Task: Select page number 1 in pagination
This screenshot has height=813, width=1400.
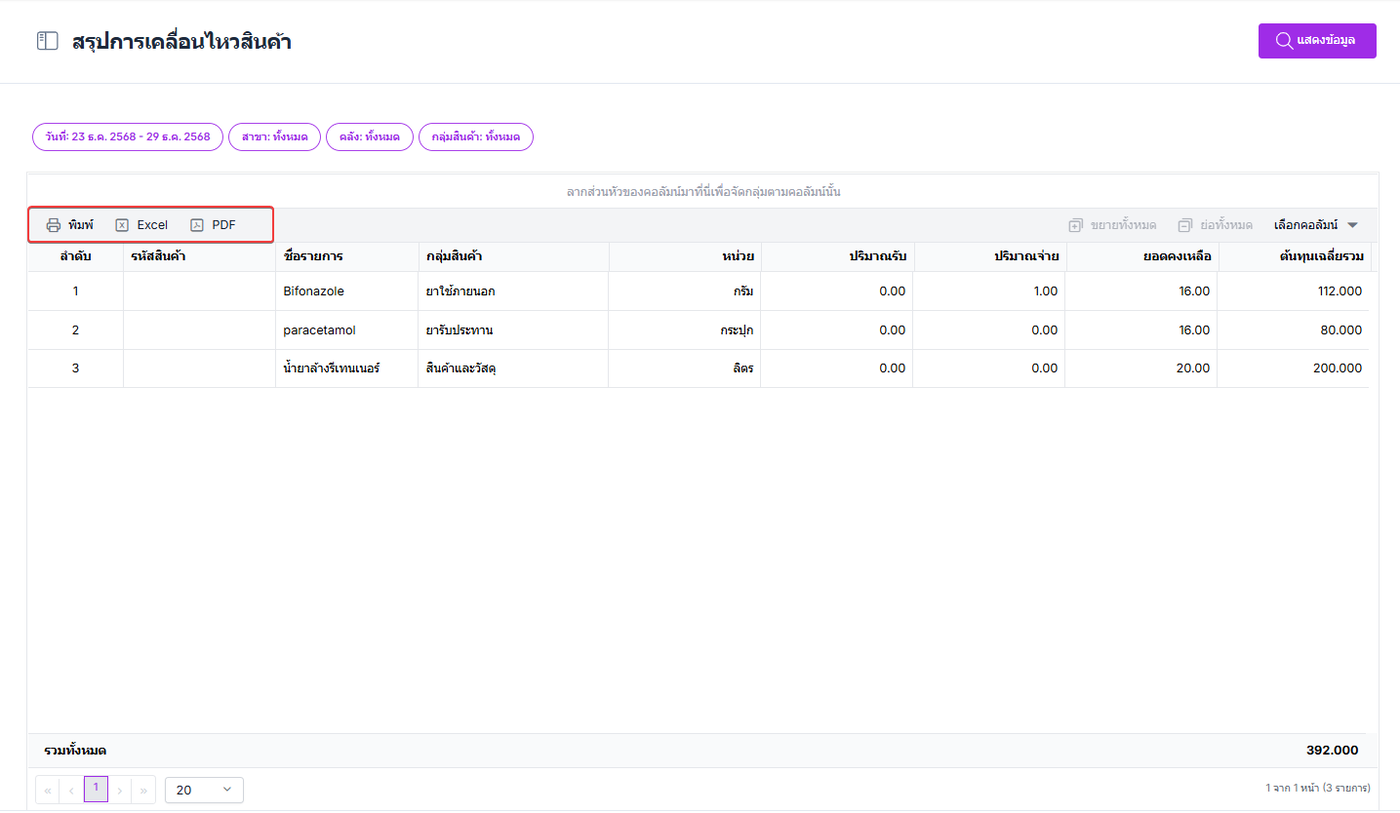Action: coord(96,789)
